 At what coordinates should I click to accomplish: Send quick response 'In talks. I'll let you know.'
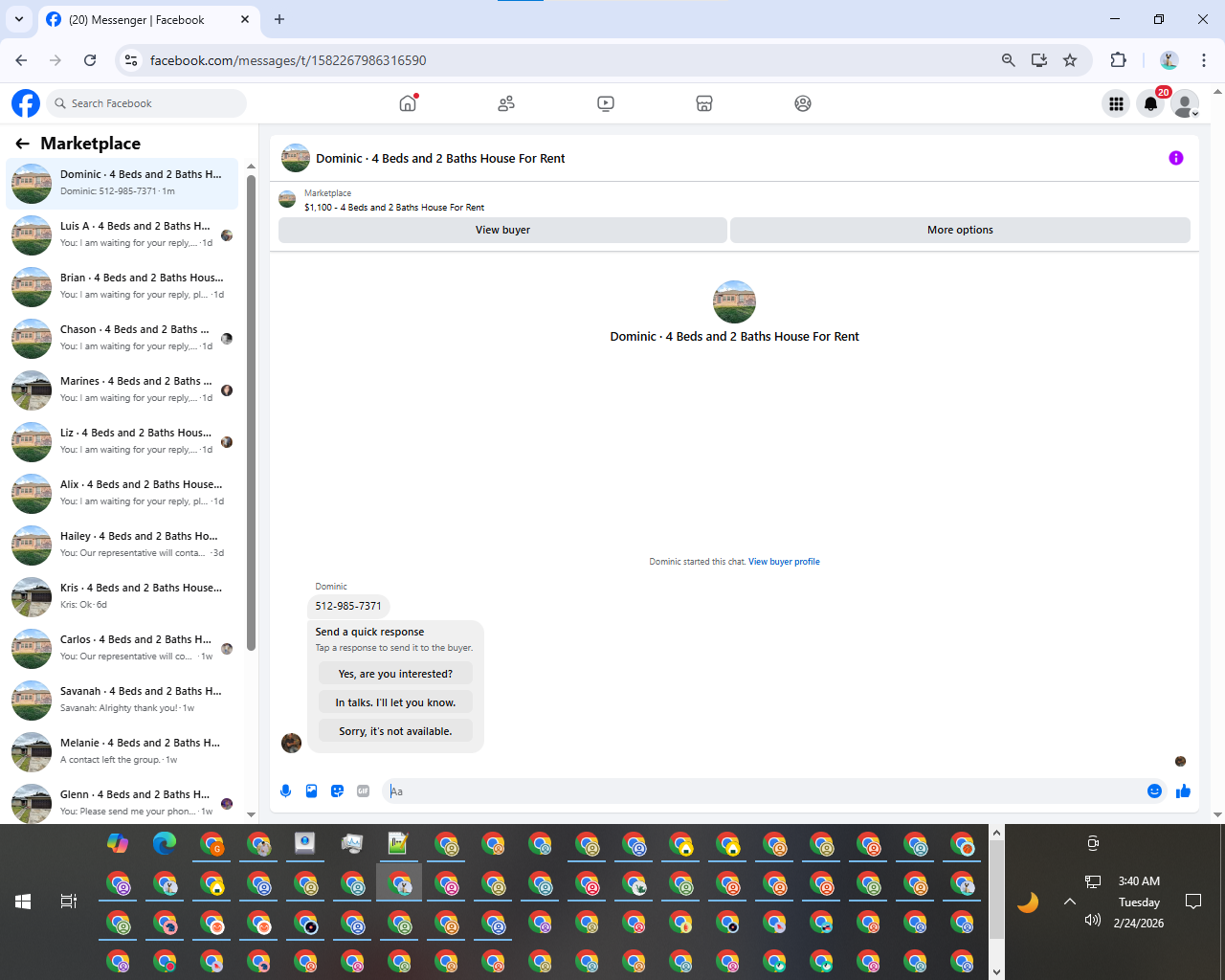coord(395,702)
